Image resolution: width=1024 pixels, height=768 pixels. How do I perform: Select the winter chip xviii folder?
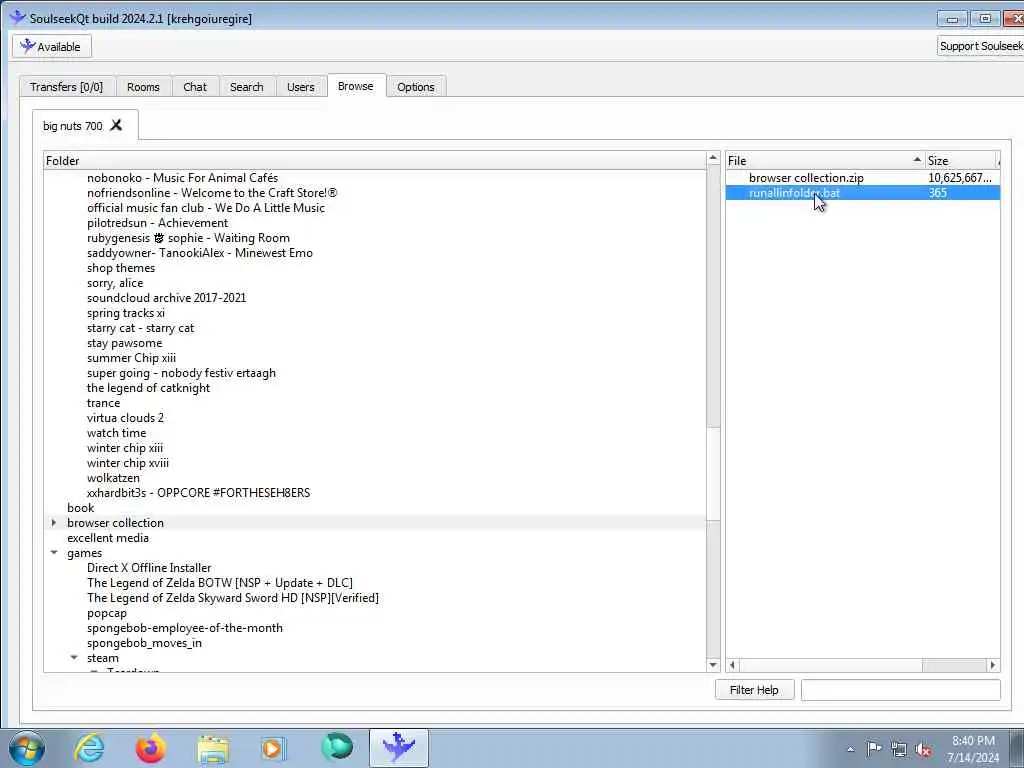(128, 463)
